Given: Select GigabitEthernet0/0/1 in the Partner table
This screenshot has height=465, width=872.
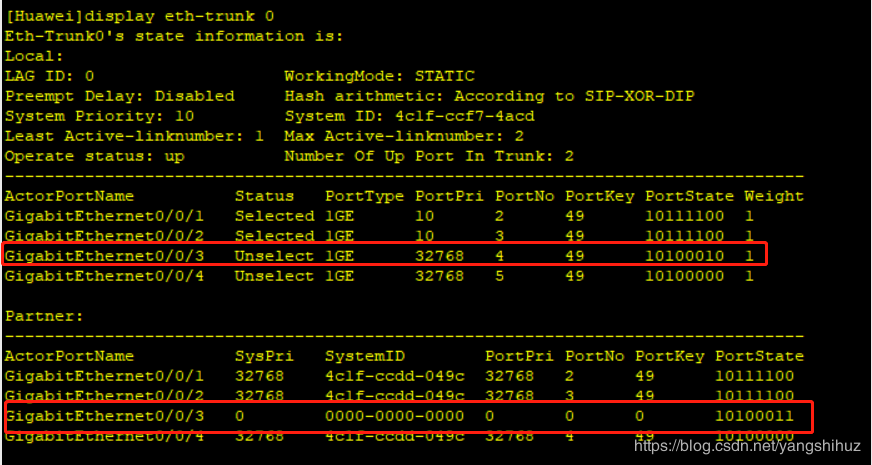Looking at the screenshot, I should point(105,377).
